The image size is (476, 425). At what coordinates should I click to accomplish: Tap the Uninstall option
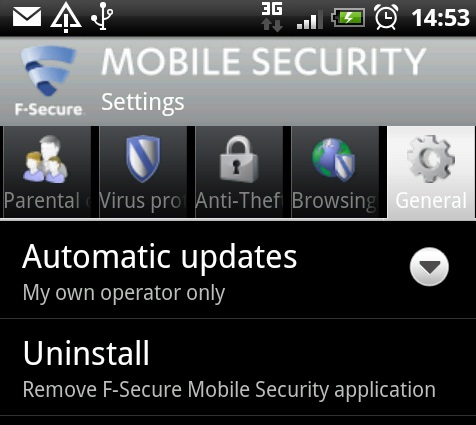pyautogui.click(x=238, y=367)
